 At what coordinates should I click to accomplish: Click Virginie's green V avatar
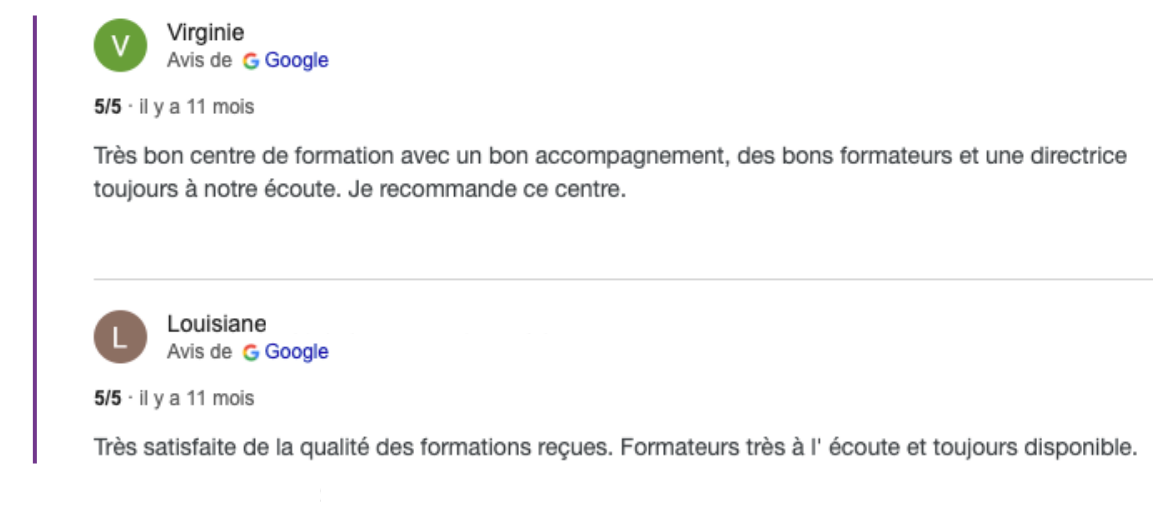tap(121, 46)
